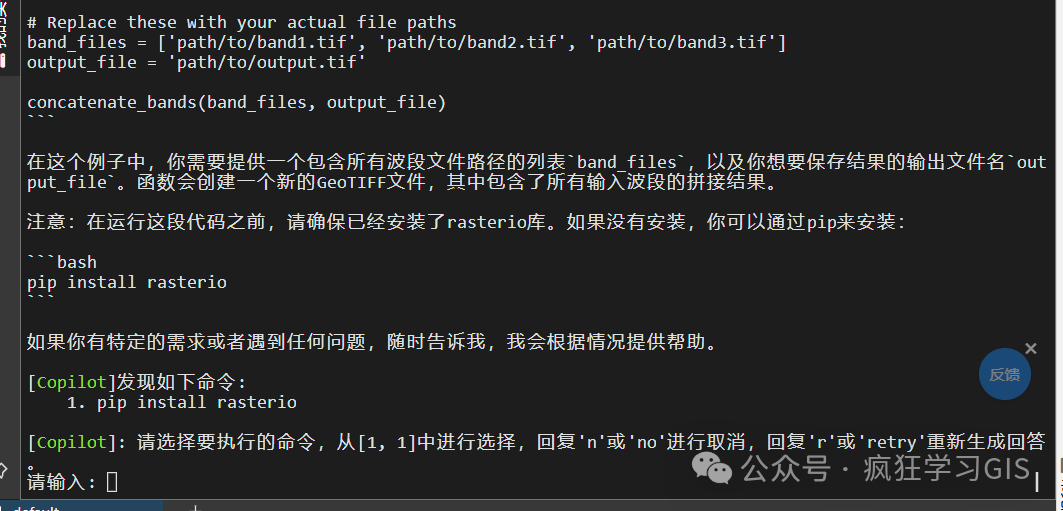The height and width of the screenshot is (511, 1063).
Task: Click the pin icon in left sidebar
Action: 3,468
